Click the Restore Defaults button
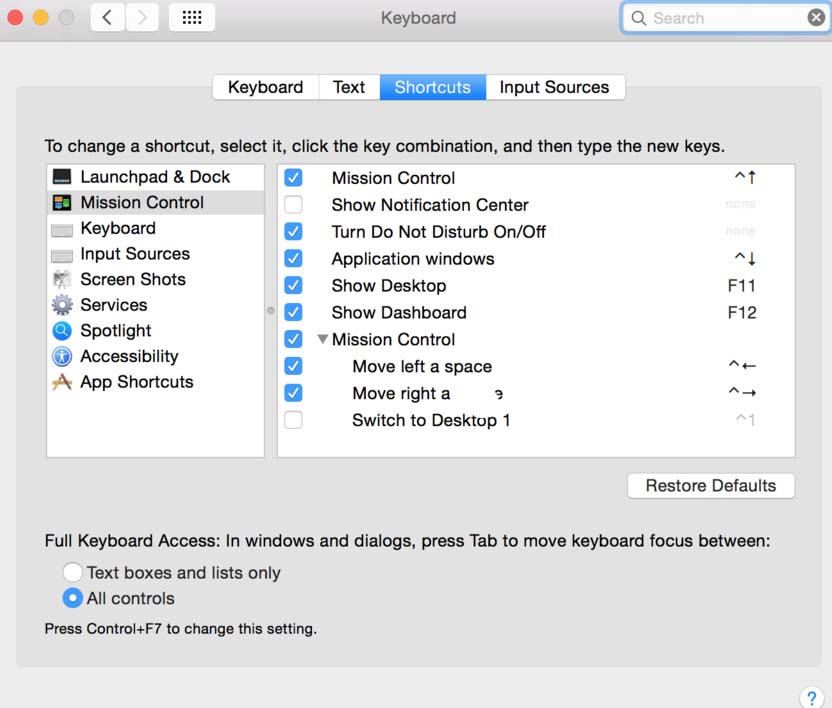 click(711, 486)
